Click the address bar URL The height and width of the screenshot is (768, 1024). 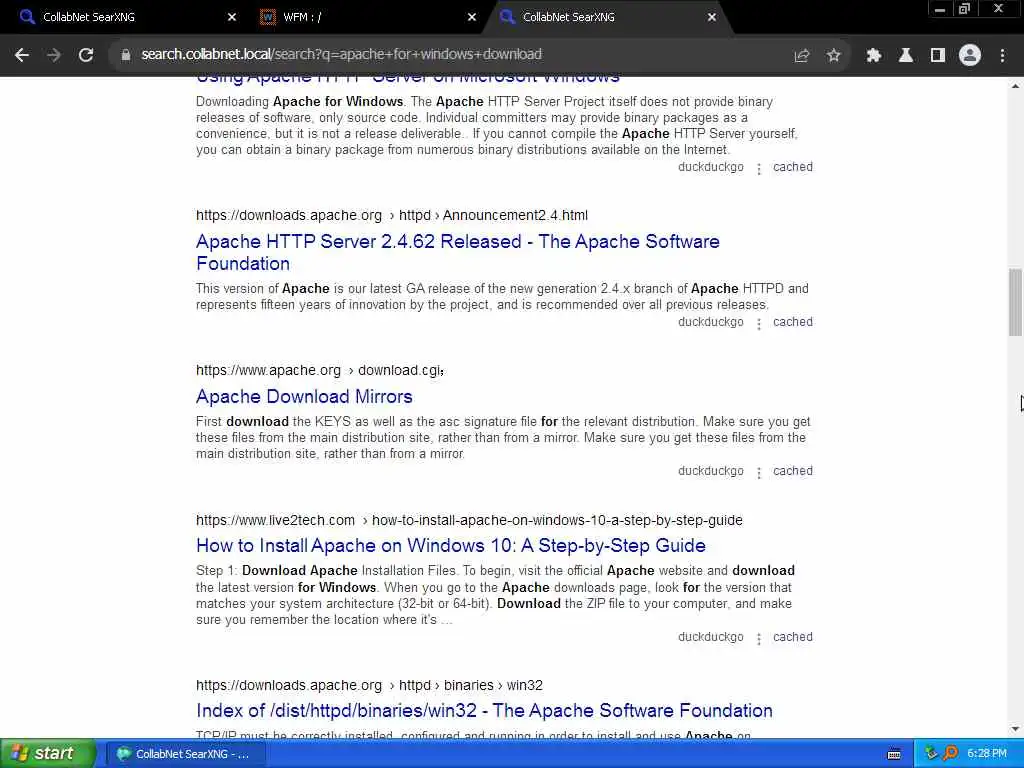342,54
